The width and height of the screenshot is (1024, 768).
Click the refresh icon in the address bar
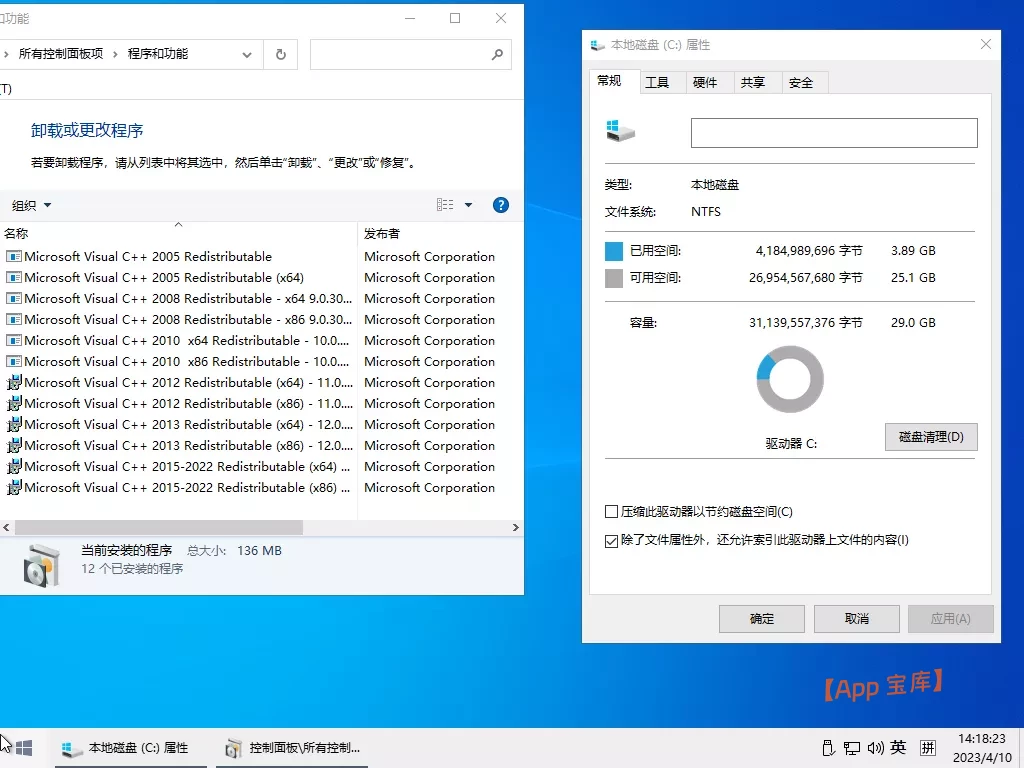[280, 54]
